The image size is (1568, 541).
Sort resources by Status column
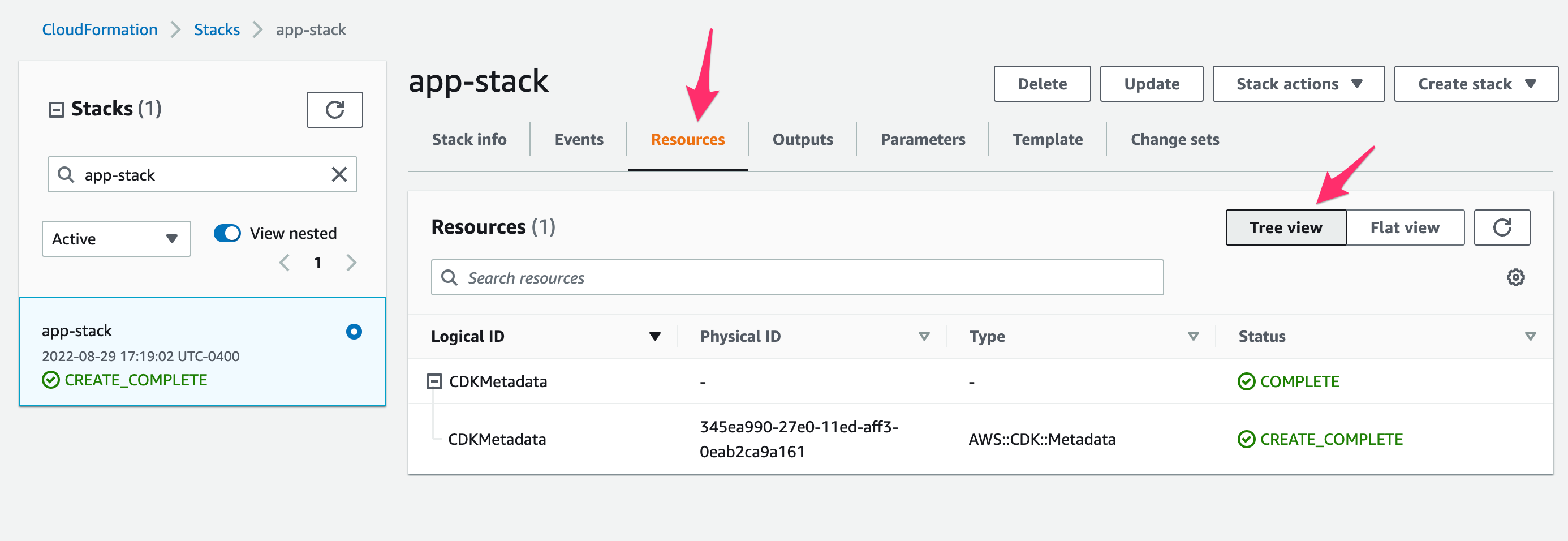click(x=1530, y=336)
